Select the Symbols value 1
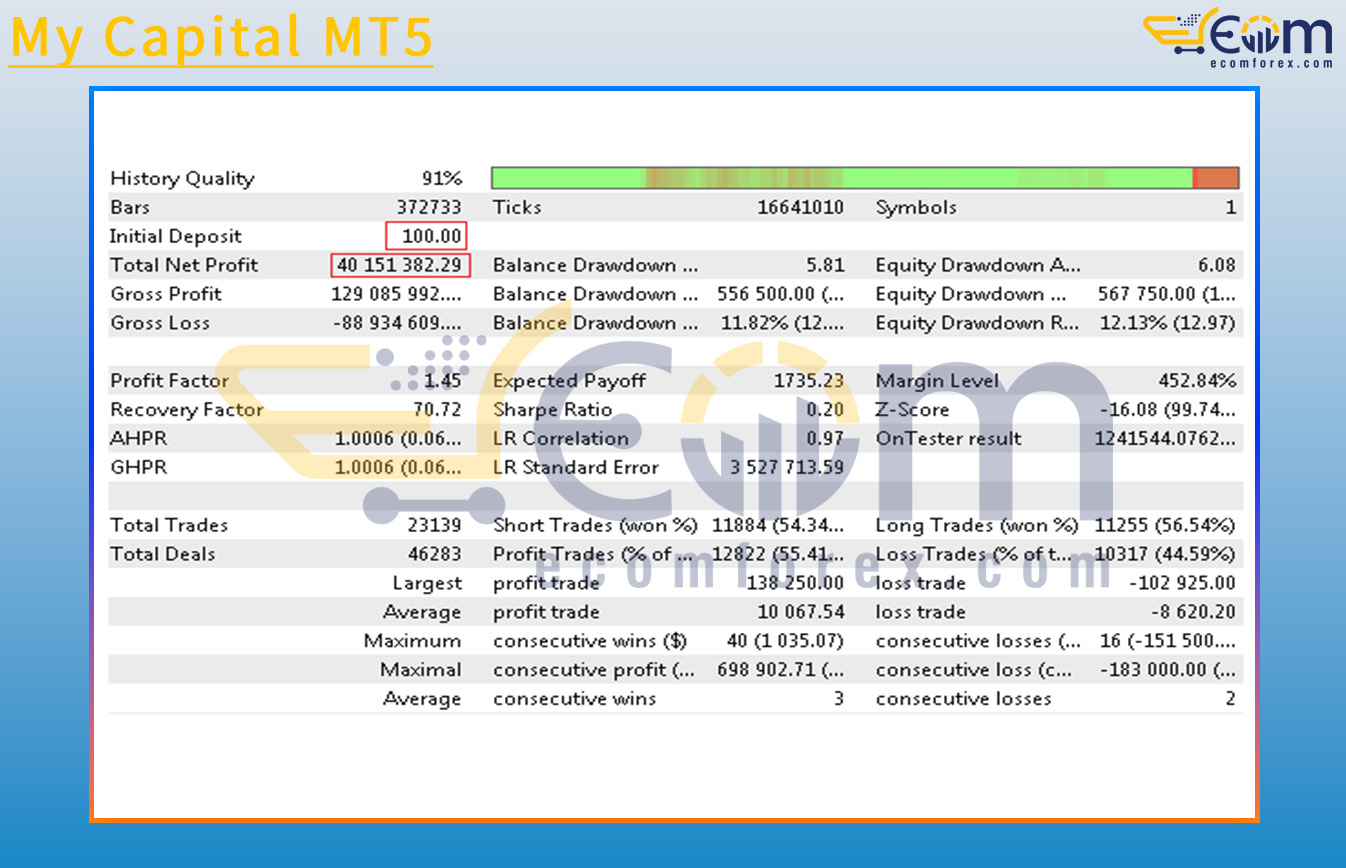1346x868 pixels. pyautogui.click(x=1232, y=208)
